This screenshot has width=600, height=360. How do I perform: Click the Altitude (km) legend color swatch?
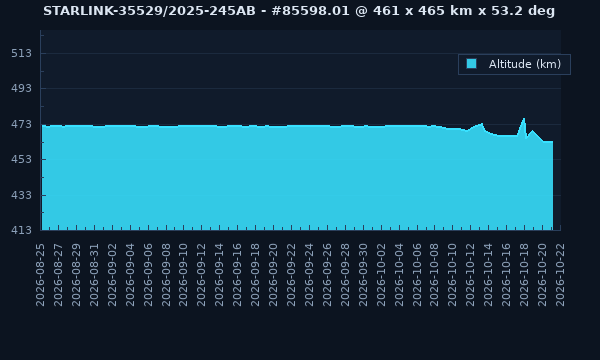(x=471, y=64)
